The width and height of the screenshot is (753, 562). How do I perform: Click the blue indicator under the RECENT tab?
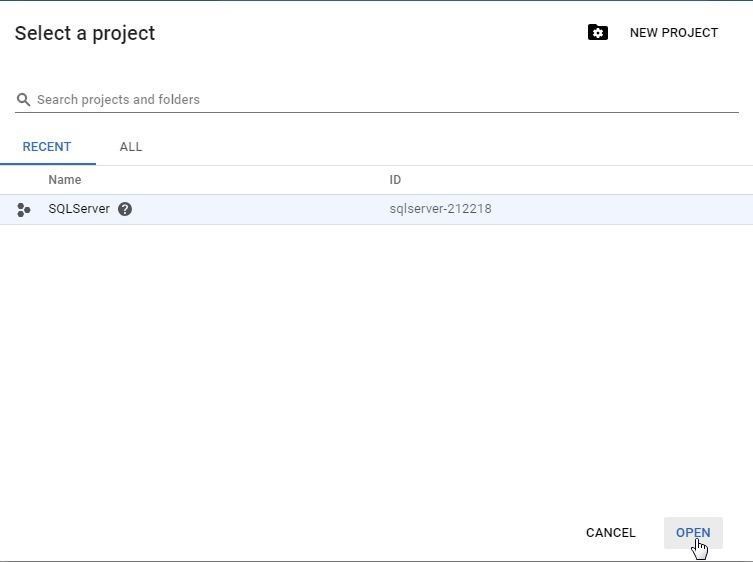click(x=47, y=163)
